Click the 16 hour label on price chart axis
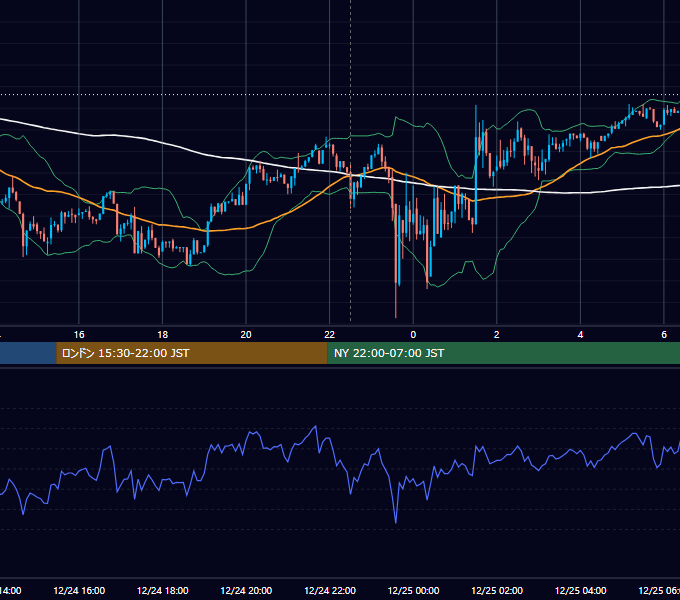This screenshot has height=600, width=680. [x=79, y=335]
